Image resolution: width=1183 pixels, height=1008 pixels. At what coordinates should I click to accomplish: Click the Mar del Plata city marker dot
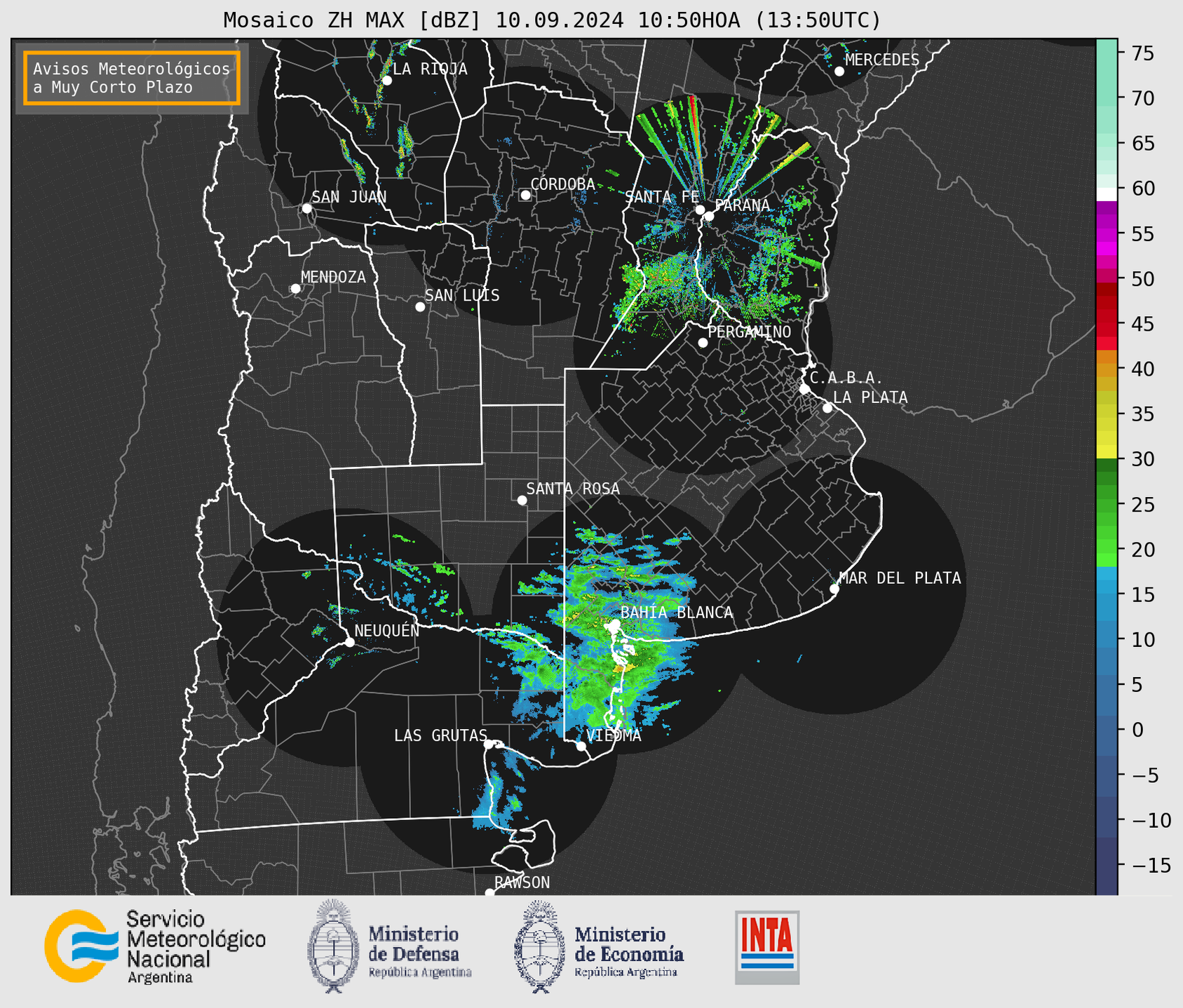[834, 589]
